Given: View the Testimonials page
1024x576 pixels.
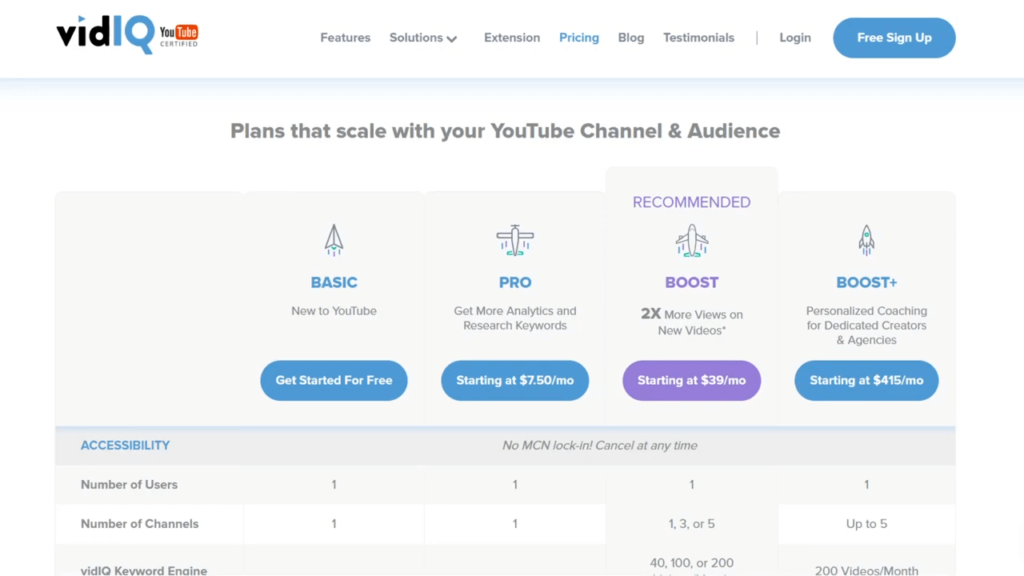Looking at the screenshot, I should coord(699,38).
